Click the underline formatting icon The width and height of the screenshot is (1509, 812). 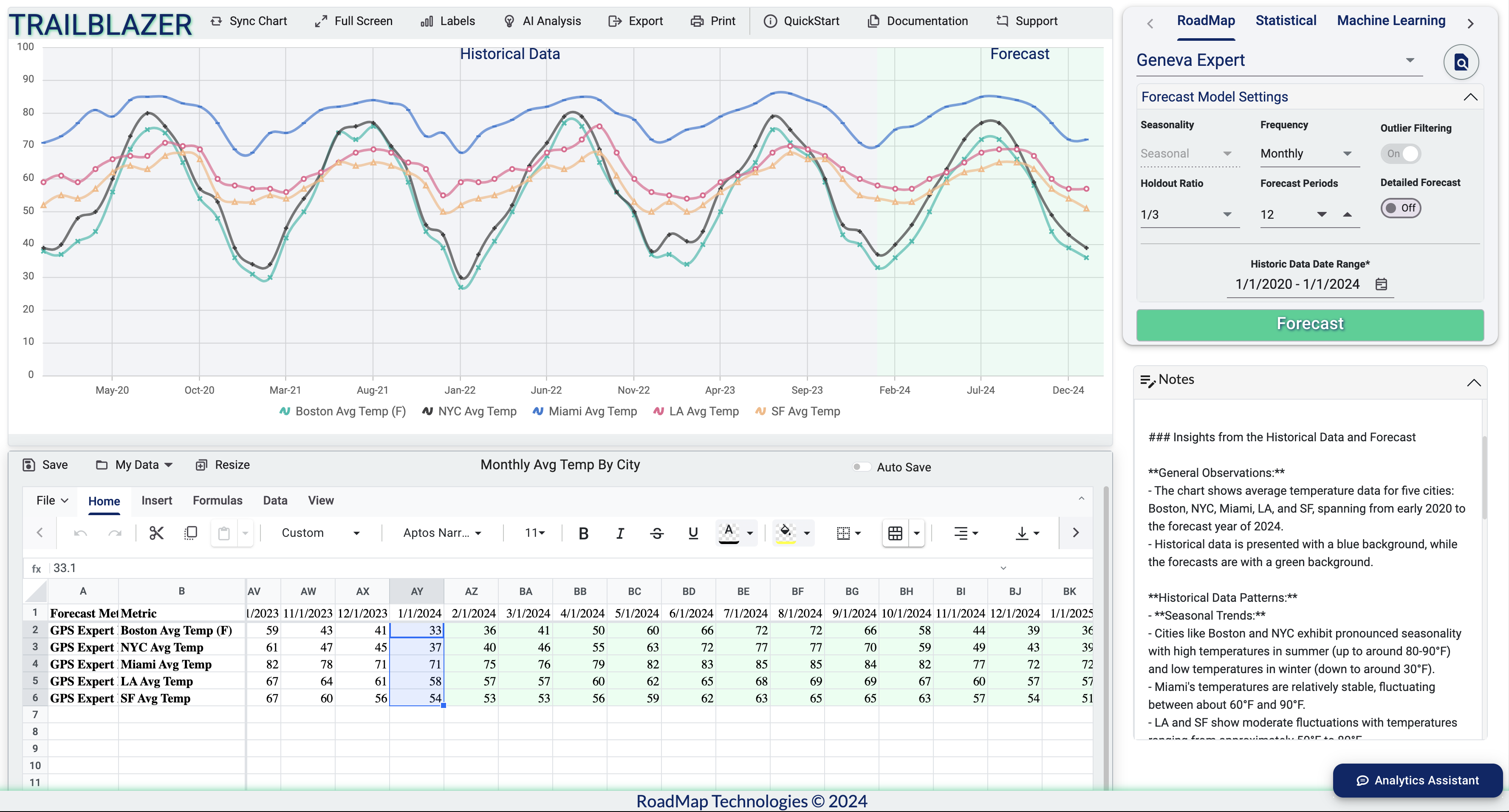point(693,533)
